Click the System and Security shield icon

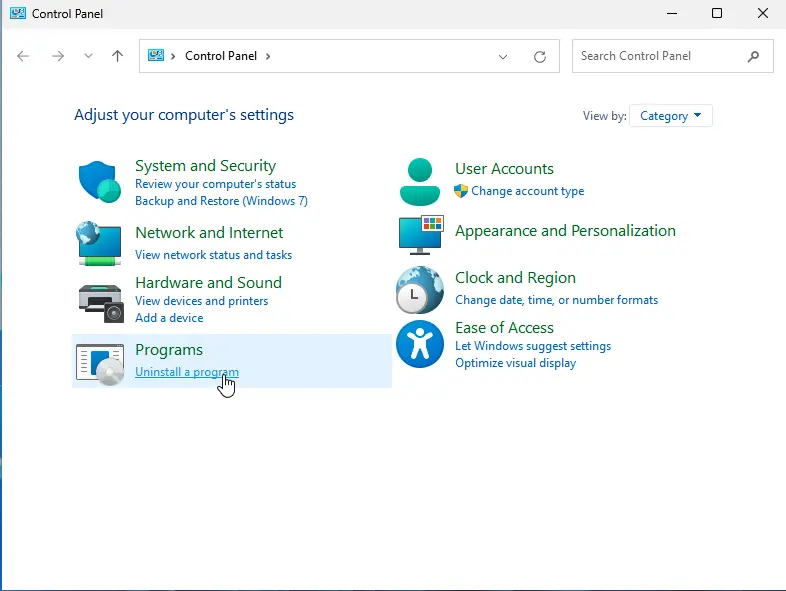(x=99, y=183)
